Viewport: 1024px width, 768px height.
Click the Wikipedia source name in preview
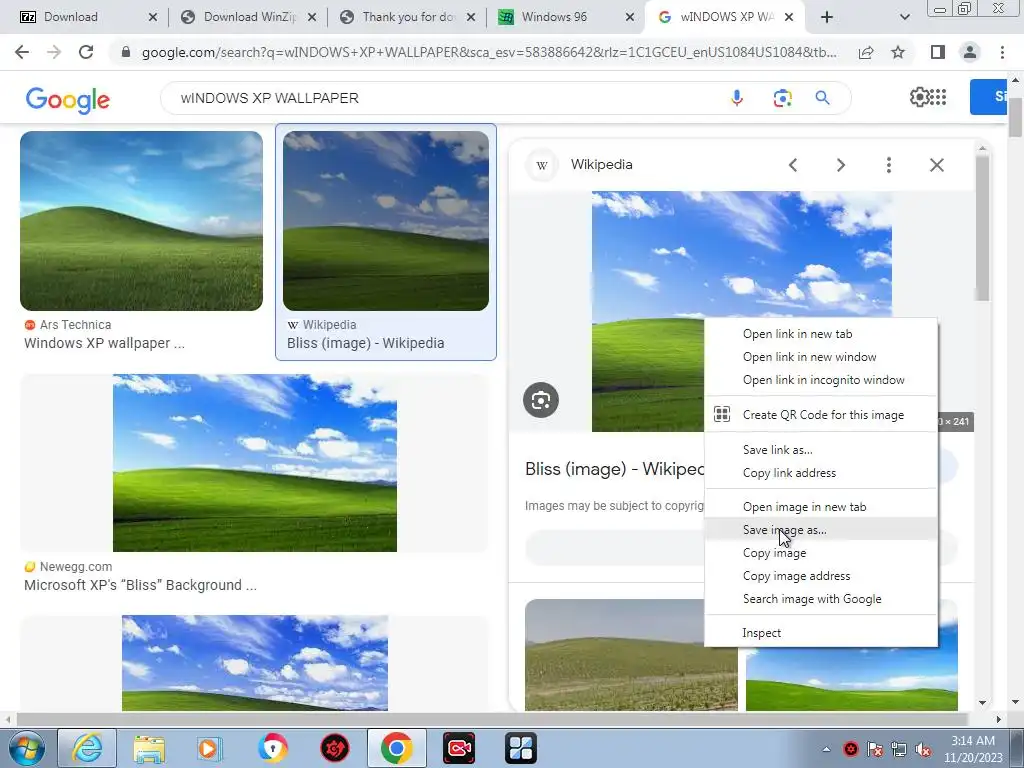tap(601, 165)
